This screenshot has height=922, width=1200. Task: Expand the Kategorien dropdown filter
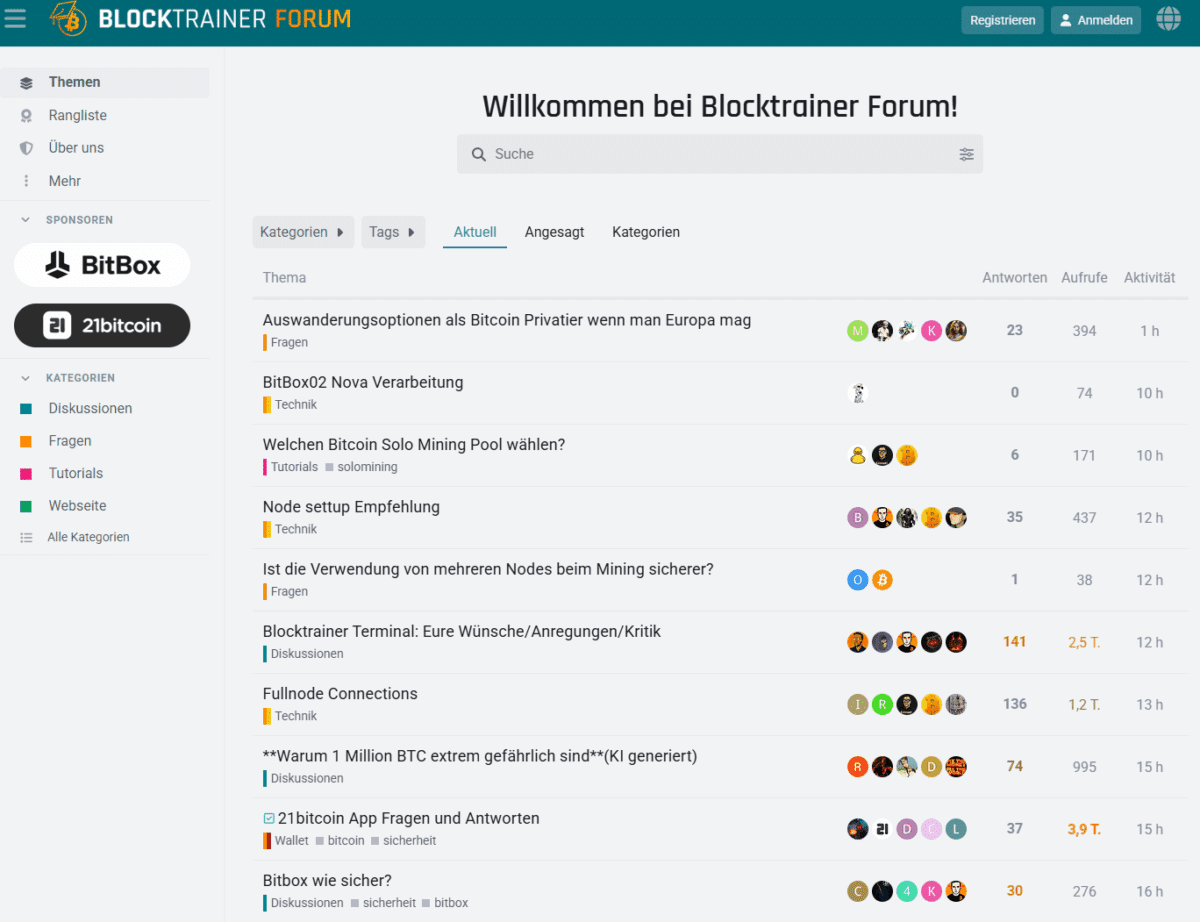click(x=303, y=231)
